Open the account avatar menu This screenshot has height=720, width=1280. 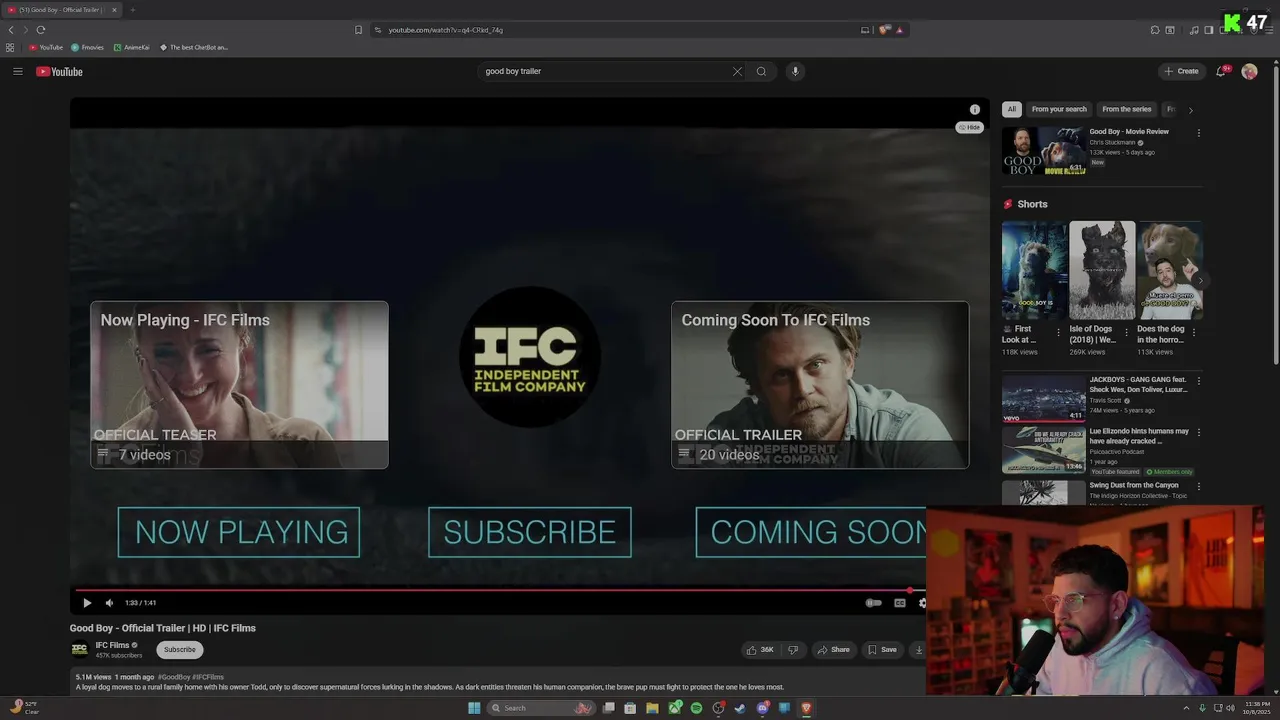(1249, 71)
